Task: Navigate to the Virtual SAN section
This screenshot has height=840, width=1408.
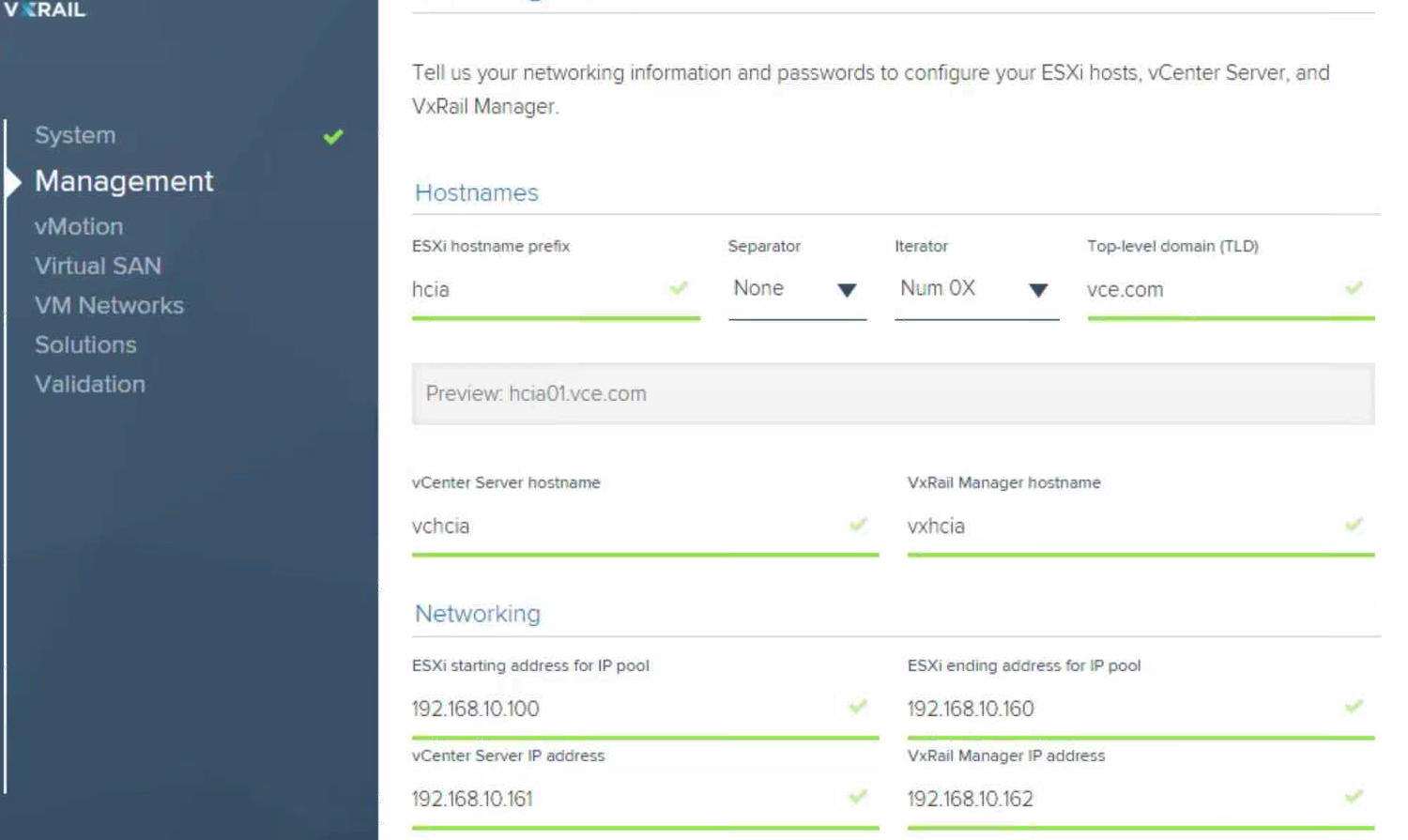Action: coord(98,267)
